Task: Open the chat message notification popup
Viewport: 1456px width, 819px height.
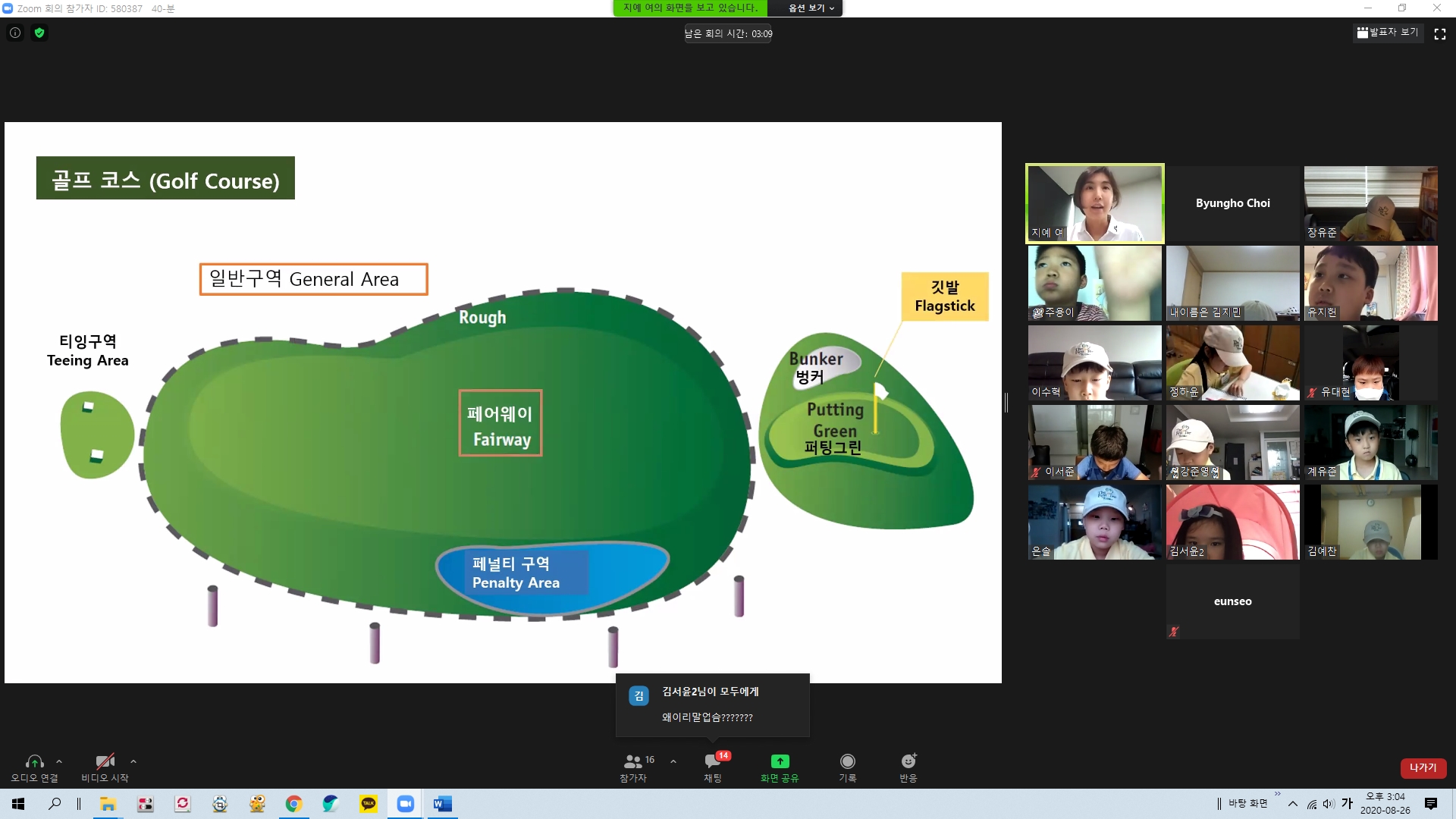Action: [x=712, y=704]
